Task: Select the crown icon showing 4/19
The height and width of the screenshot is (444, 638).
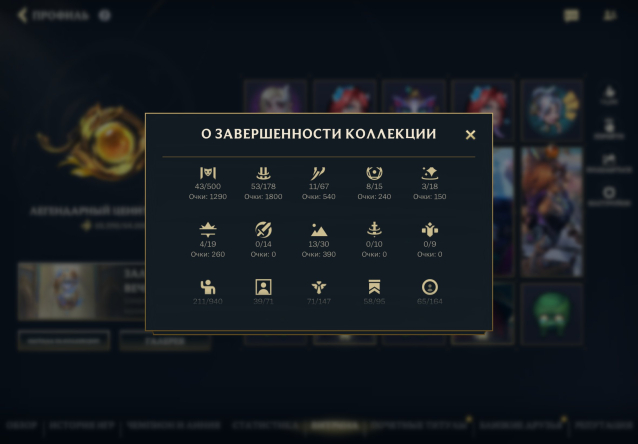Action: [x=208, y=230]
